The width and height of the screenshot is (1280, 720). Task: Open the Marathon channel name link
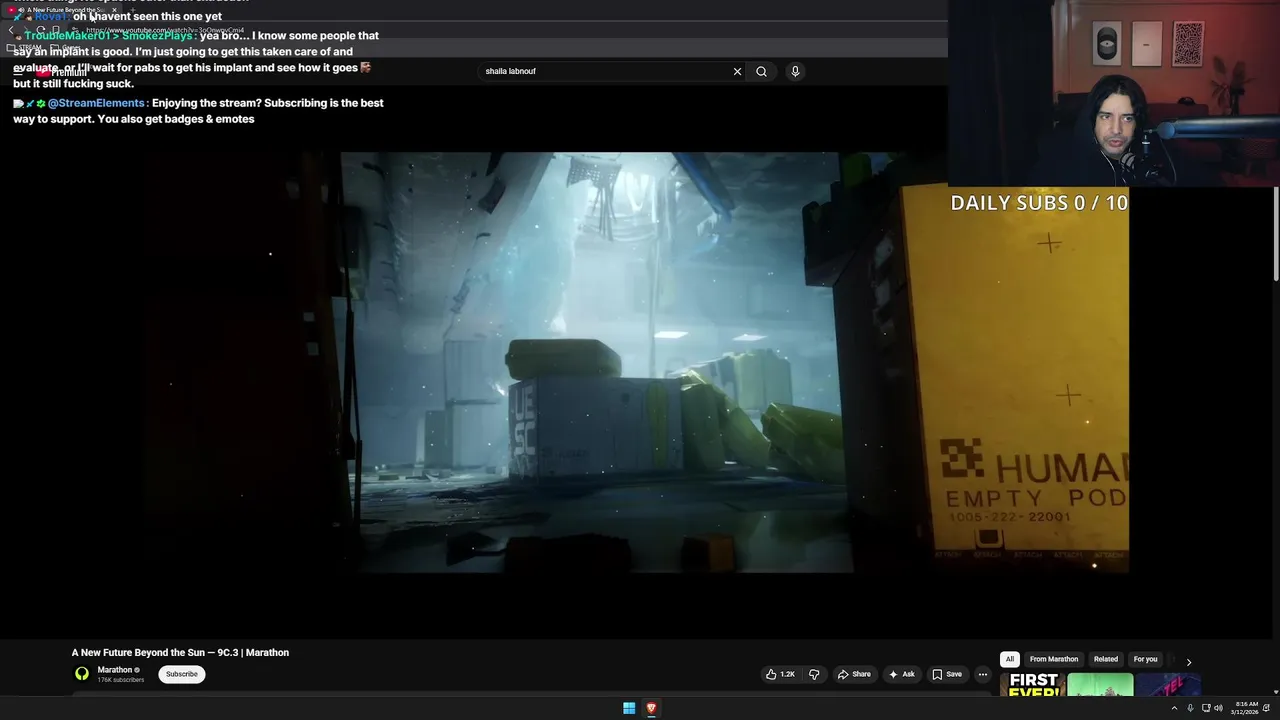click(x=115, y=670)
